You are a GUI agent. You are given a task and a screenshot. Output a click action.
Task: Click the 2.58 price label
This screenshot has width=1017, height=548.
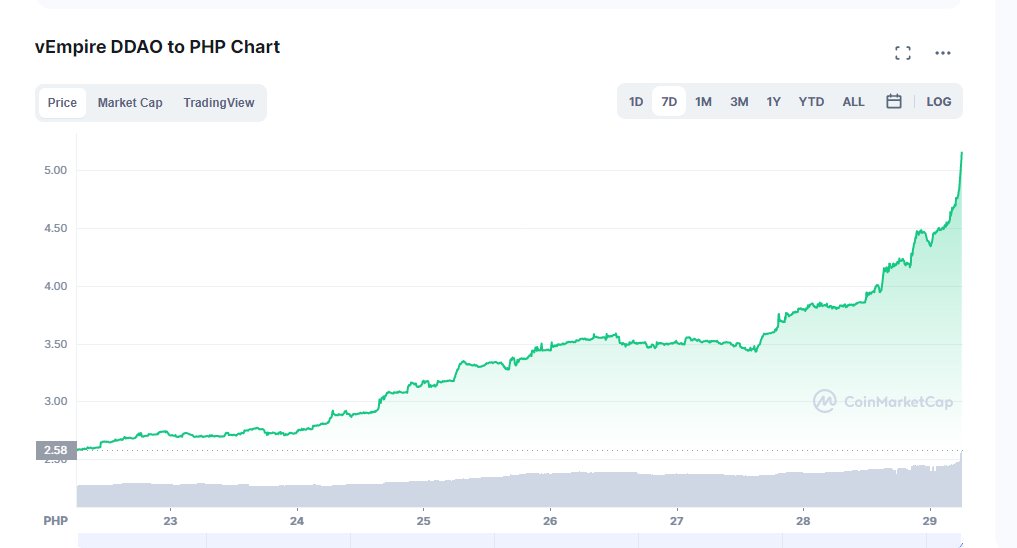(56, 450)
